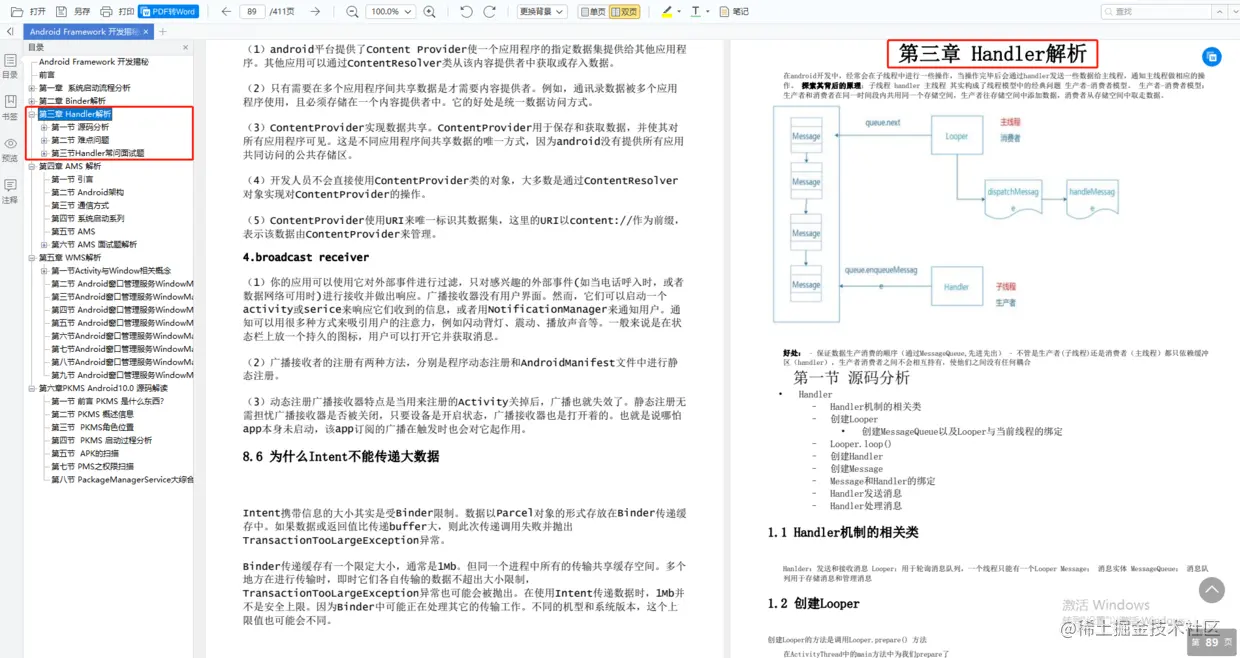
Task: Collapse 第六章PKMS Android10.0 源码解读 node
Action: 32,388
